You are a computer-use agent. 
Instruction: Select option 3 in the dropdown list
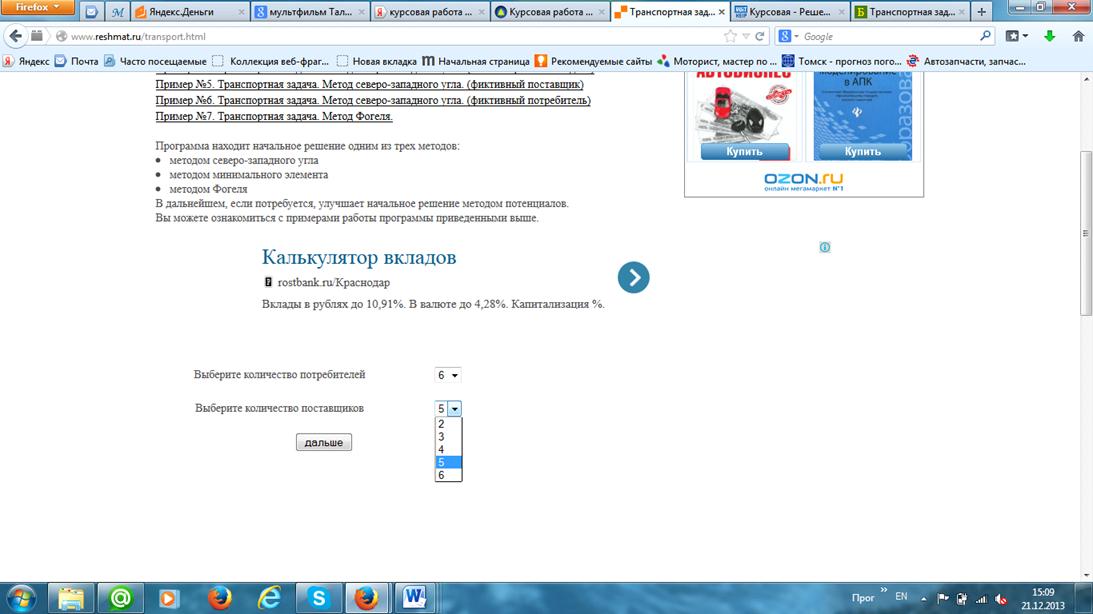point(448,437)
